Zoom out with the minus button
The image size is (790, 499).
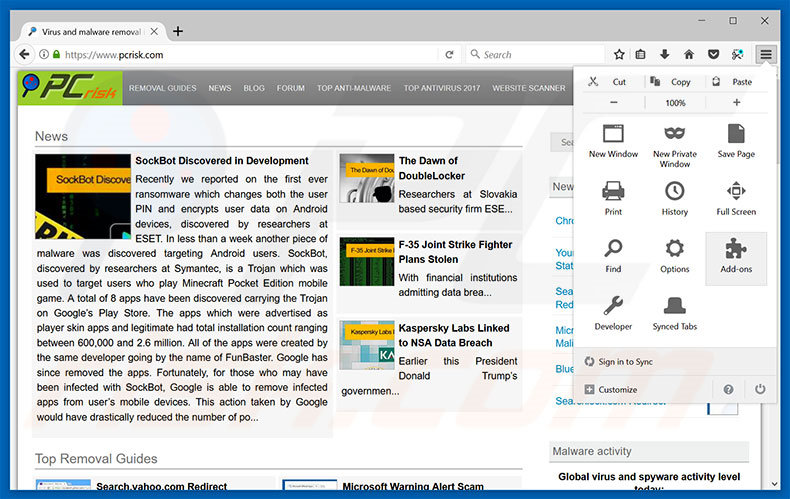tap(613, 102)
